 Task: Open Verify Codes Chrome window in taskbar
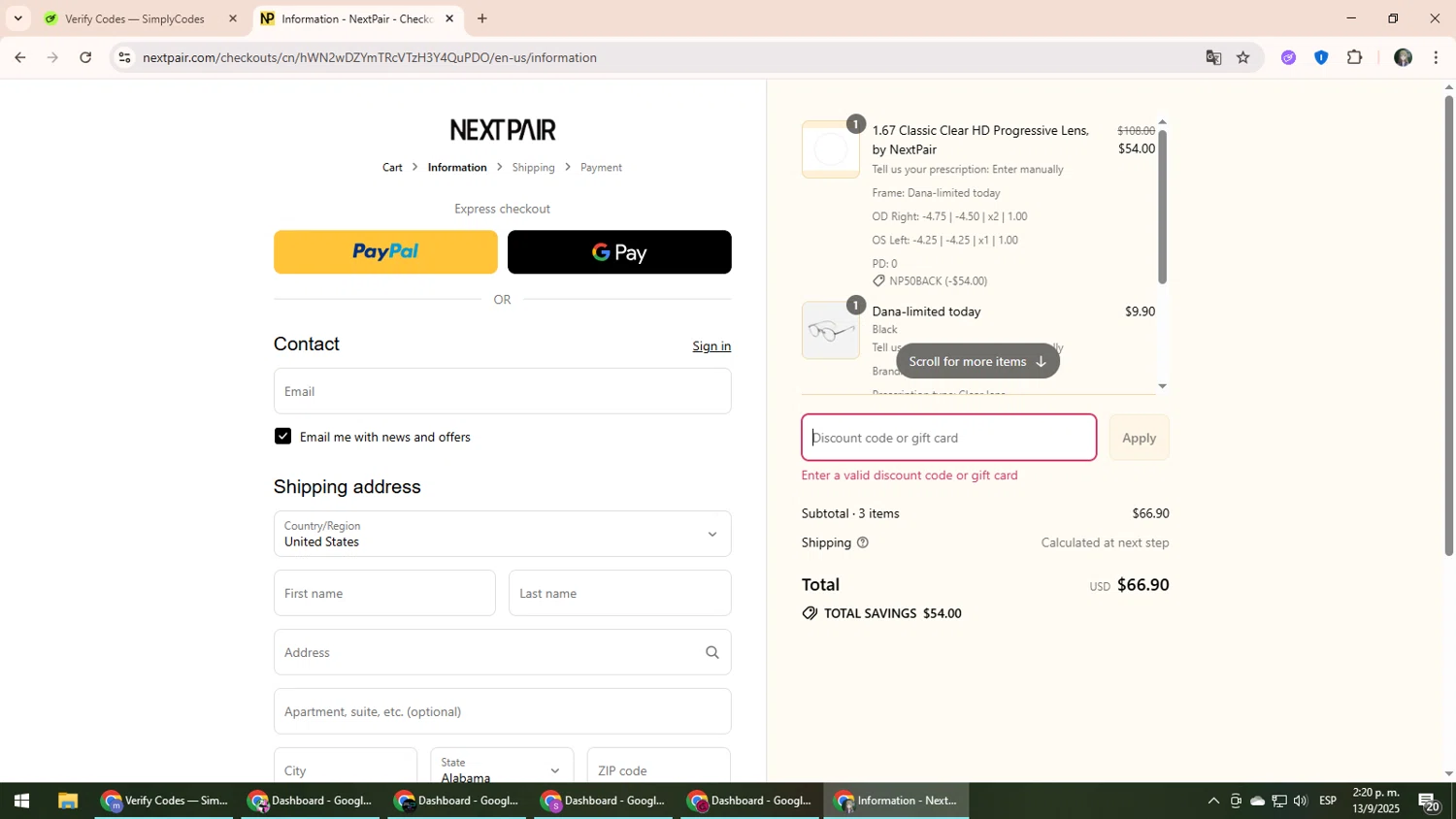click(x=165, y=801)
